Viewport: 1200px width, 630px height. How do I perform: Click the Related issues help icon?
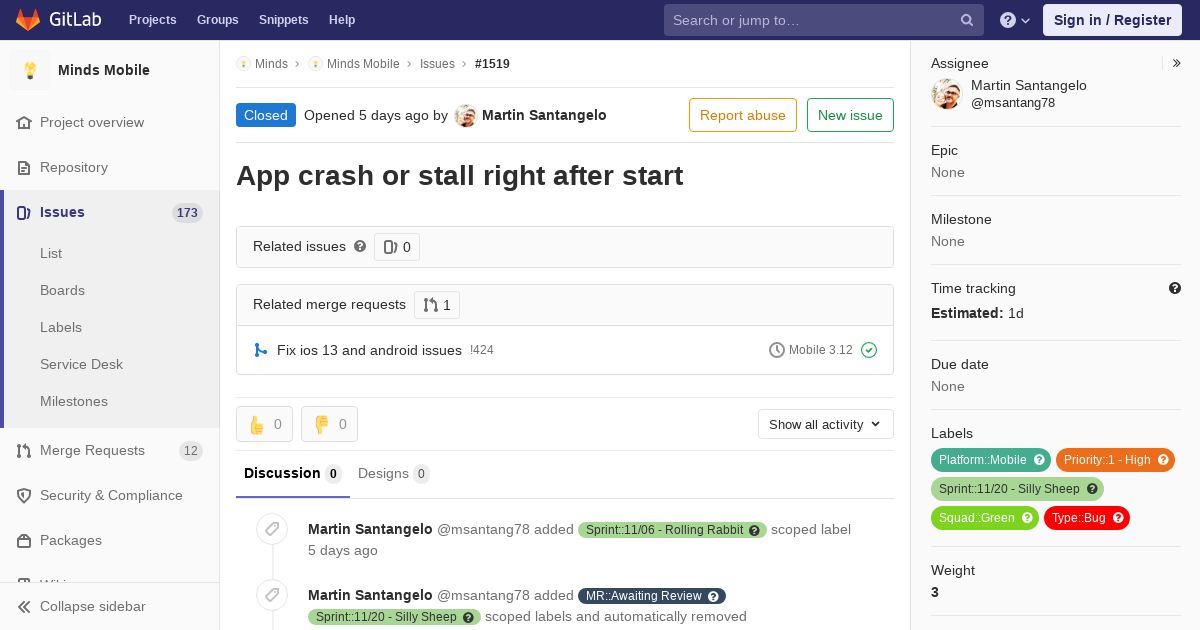click(360, 246)
